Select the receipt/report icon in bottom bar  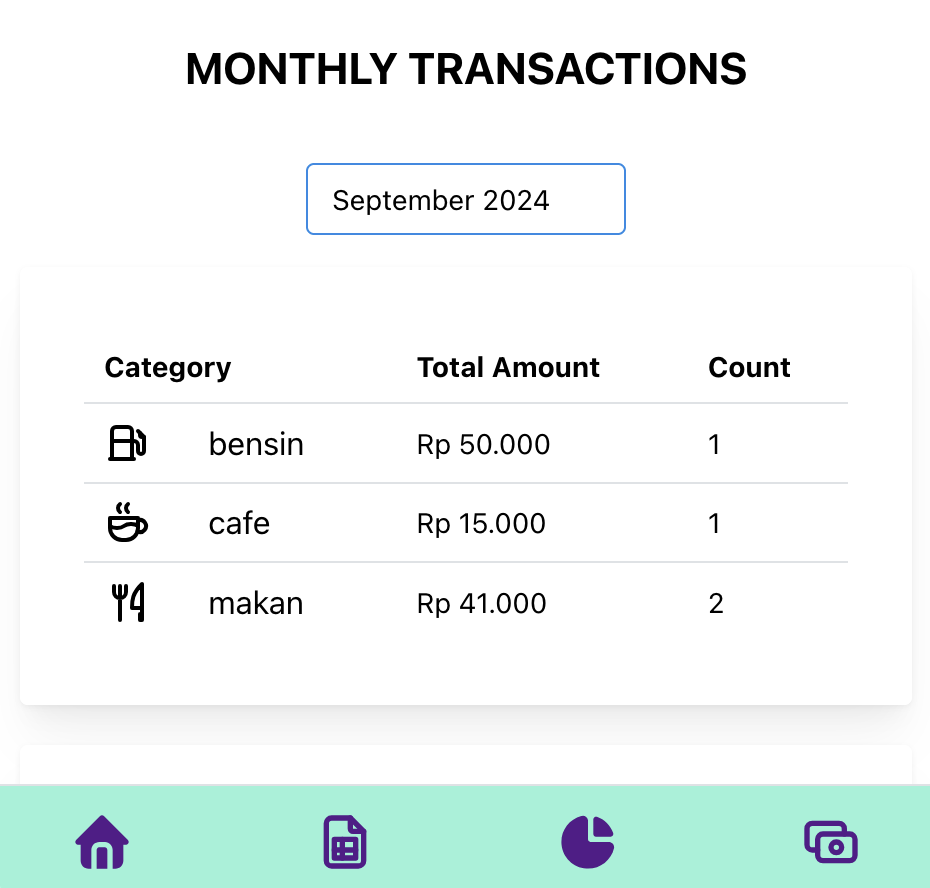click(x=344, y=842)
